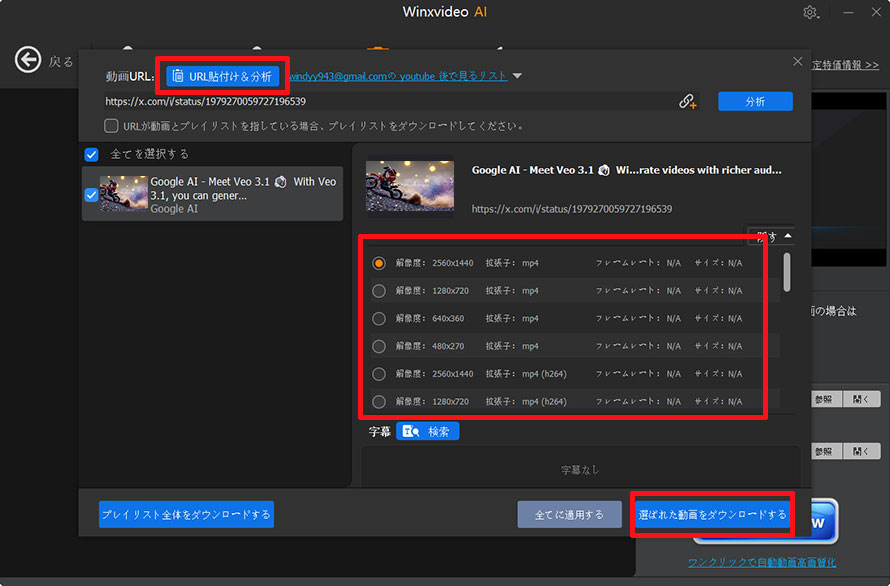Click the back arrow icon labeled 戻る

coord(28,60)
